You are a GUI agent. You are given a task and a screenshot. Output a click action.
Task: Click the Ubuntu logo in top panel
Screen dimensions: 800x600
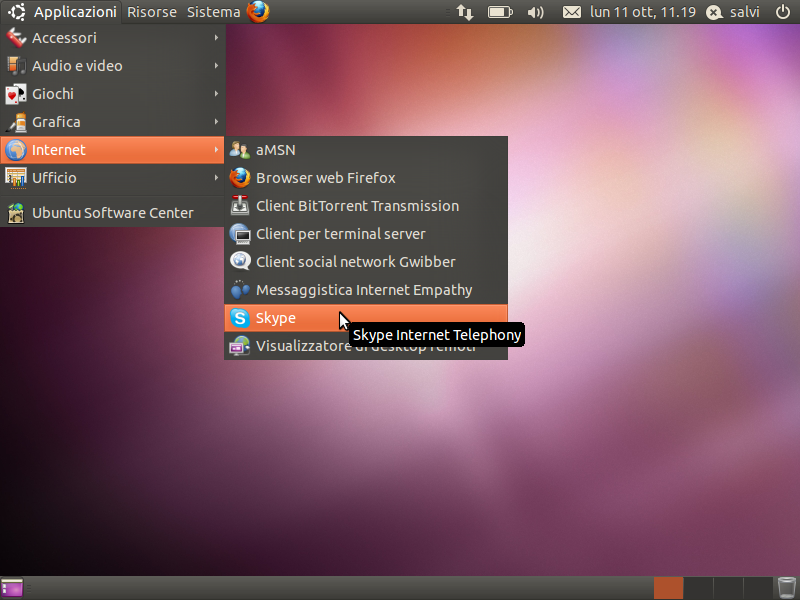coord(17,12)
